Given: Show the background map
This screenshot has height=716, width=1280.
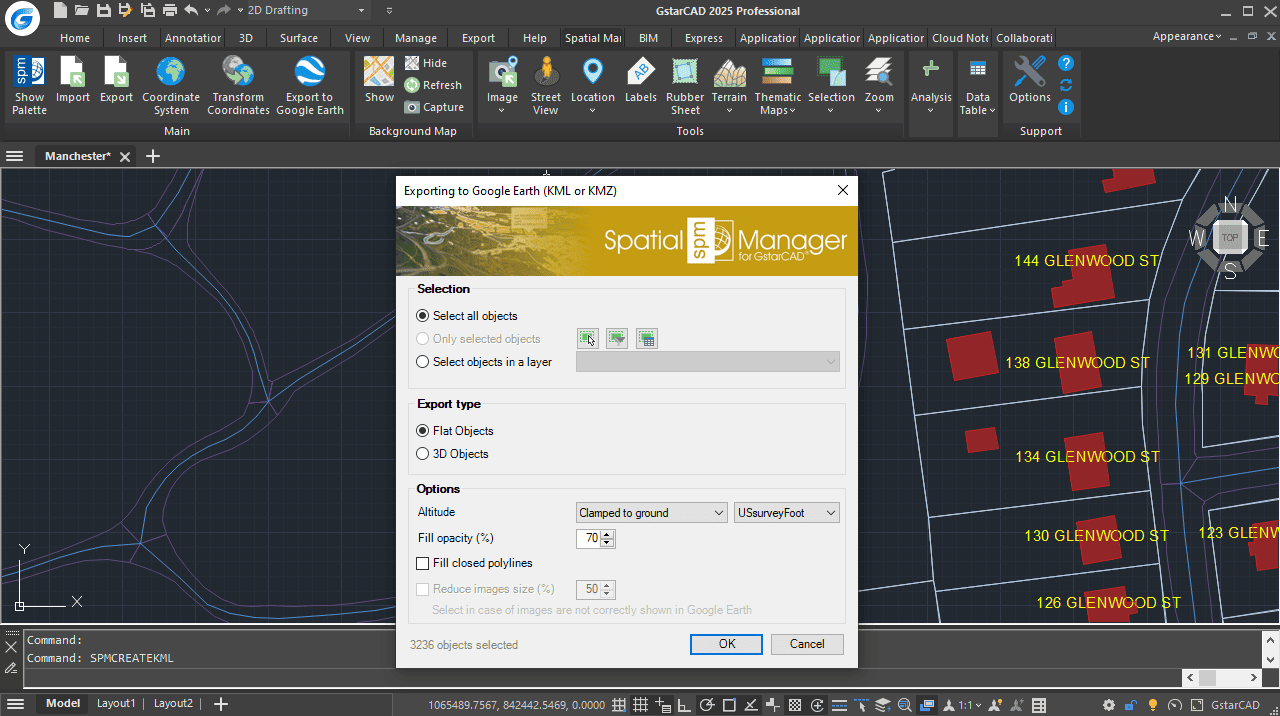Looking at the screenshot, I should [379, 80].
